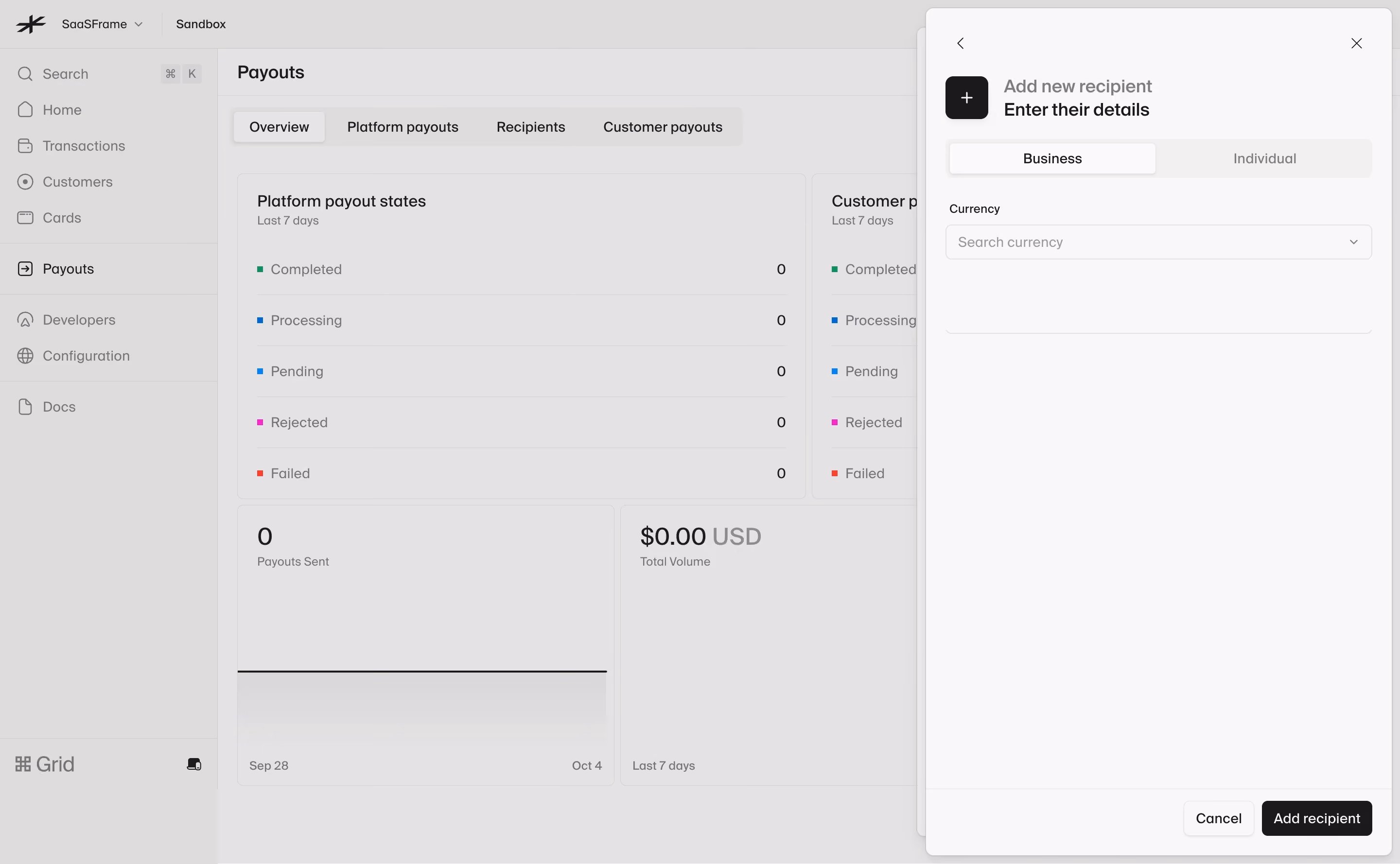Image resolution: width=1400 pixels, height=864 pixels.
Task: Close the Add new recipient panel
Action: point(1357,43)
